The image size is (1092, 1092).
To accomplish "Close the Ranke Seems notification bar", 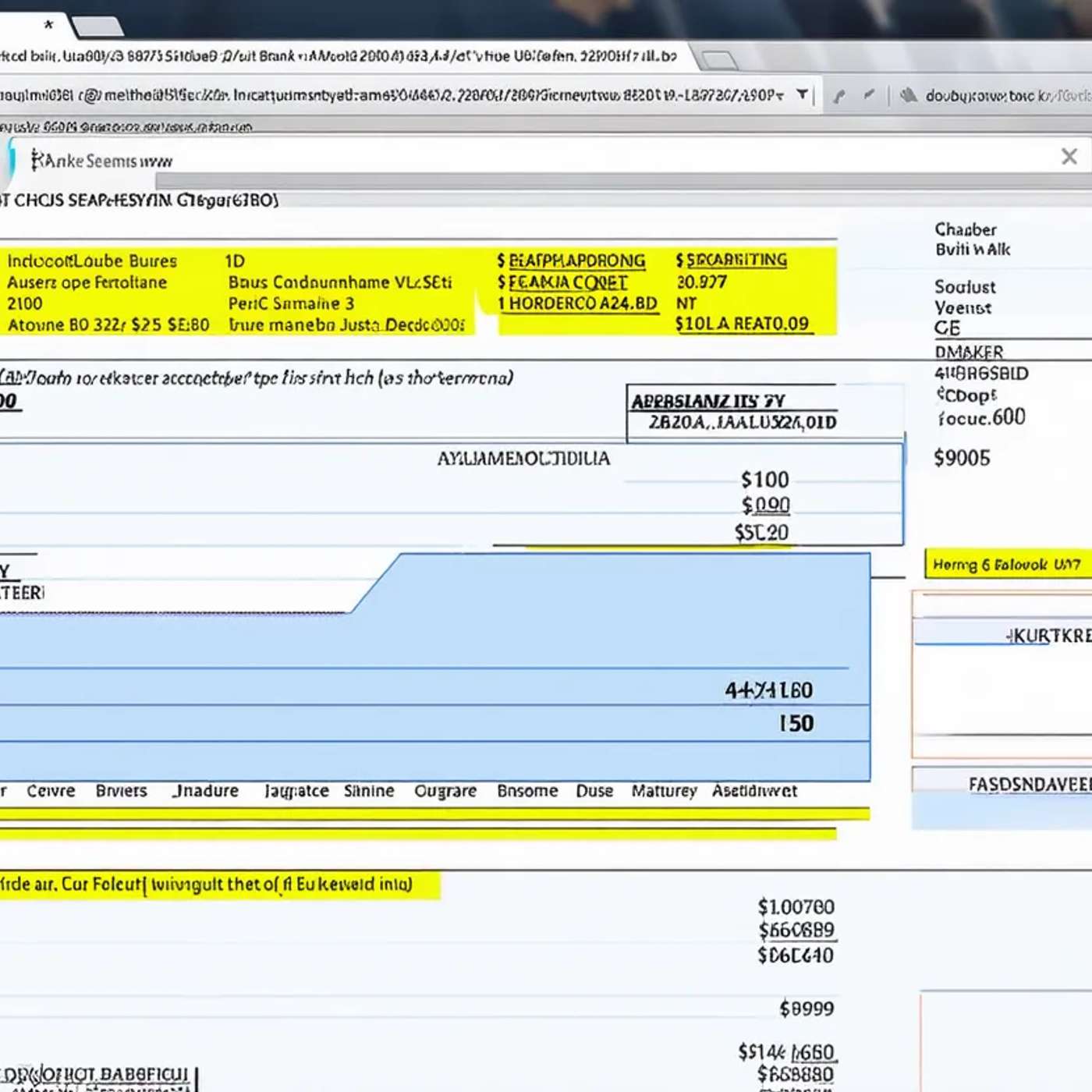I will click(x=1069, y=157).
